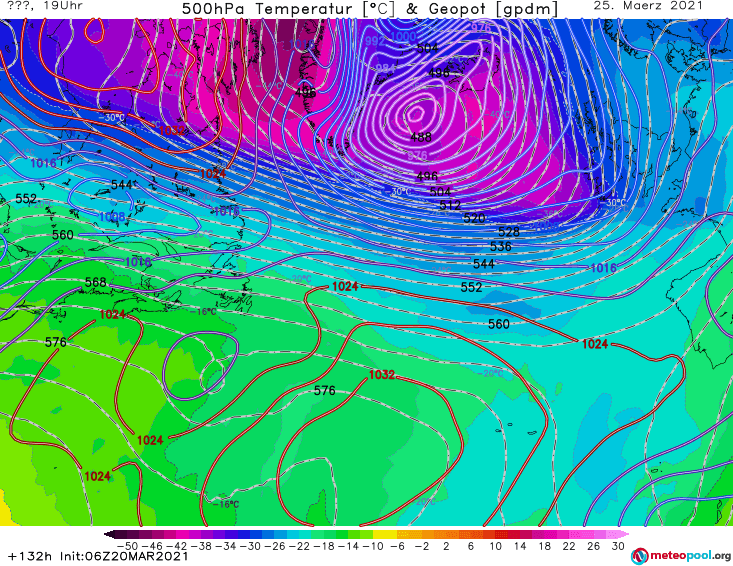Click the 568 geopotential contour label
The image size is (733, 566).
95,282
